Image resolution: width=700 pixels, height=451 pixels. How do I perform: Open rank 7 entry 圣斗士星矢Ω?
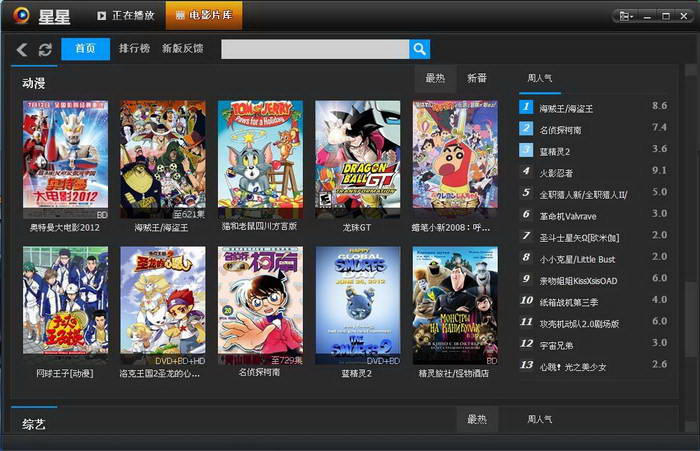click(x=579, y=238)
